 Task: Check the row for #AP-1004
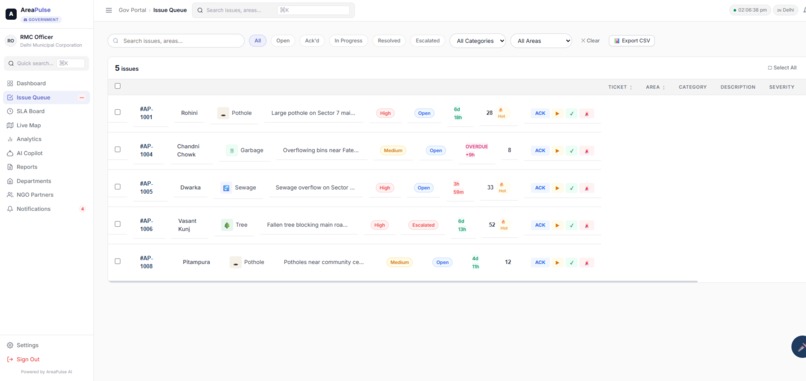coord(118,149)
